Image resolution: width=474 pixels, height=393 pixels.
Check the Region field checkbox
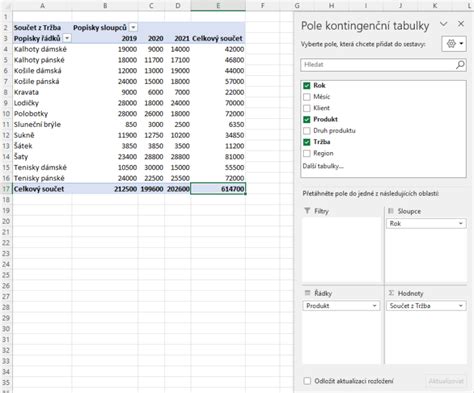[x=307, y=153]
